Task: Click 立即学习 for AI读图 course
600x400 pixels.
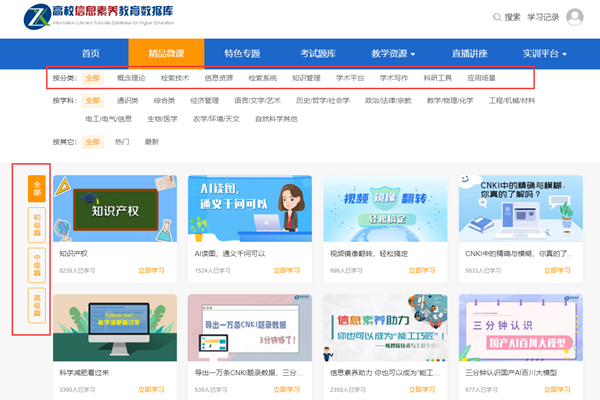Action: (x=287, y=271)
